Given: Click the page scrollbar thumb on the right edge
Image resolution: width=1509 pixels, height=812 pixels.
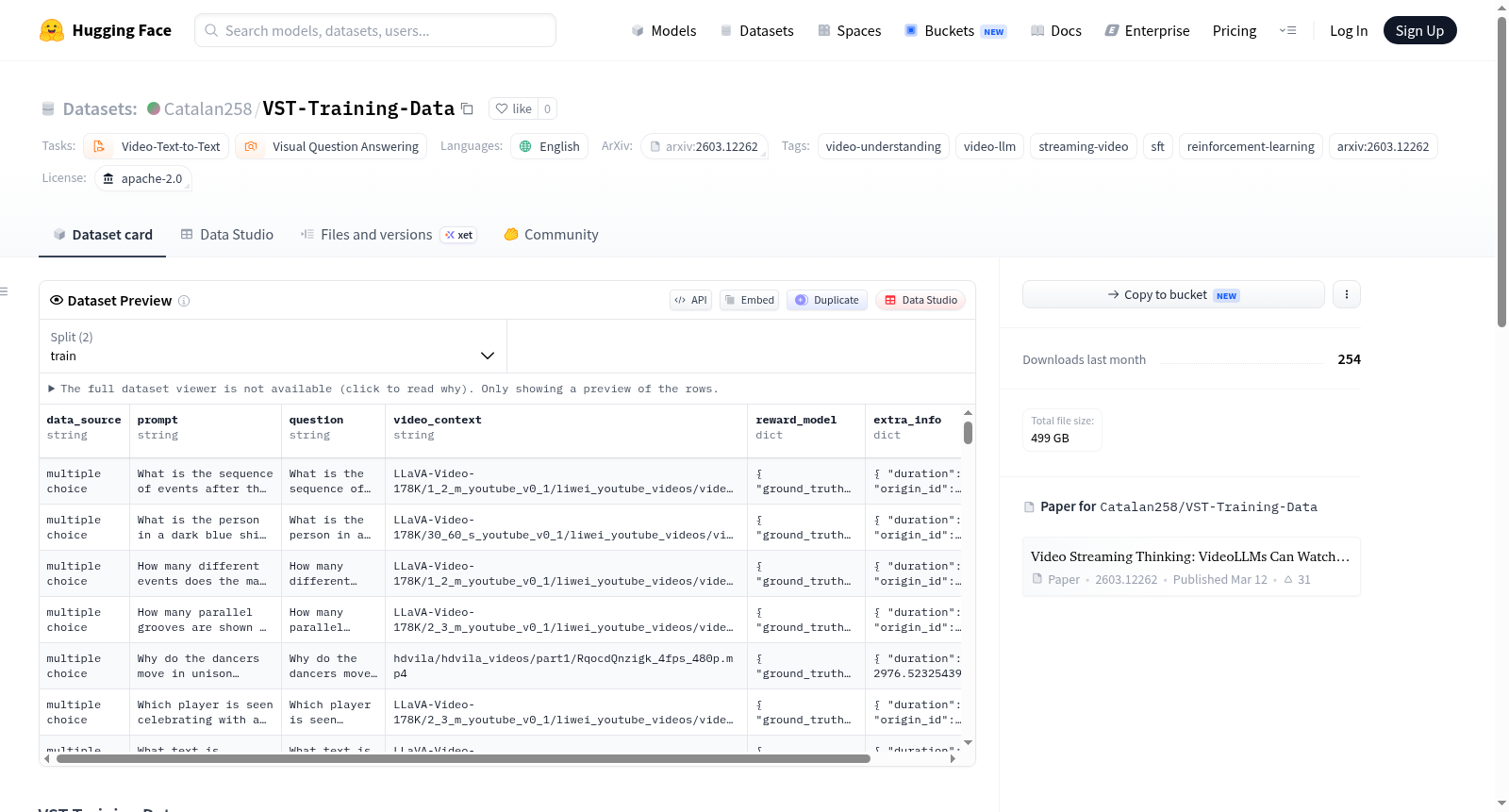Looking at the screenshot, I should coord(1501,170).
